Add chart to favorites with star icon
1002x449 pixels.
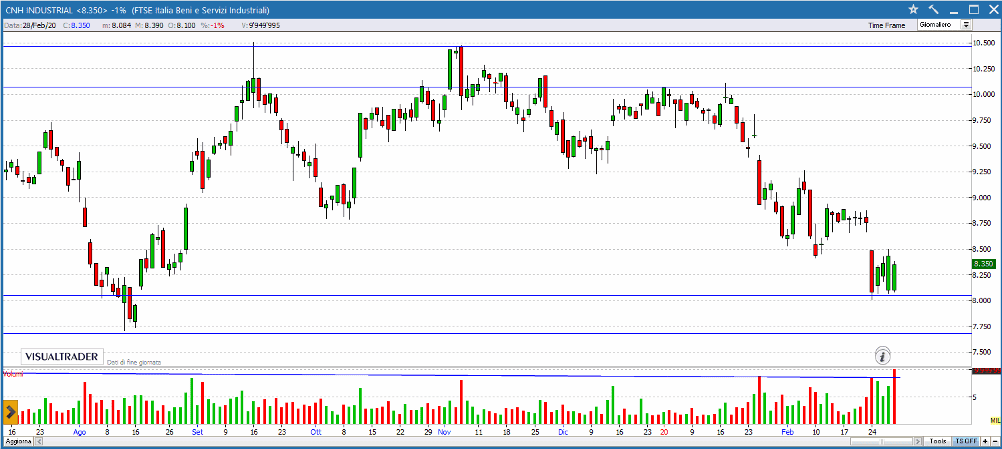click(913, 9)
